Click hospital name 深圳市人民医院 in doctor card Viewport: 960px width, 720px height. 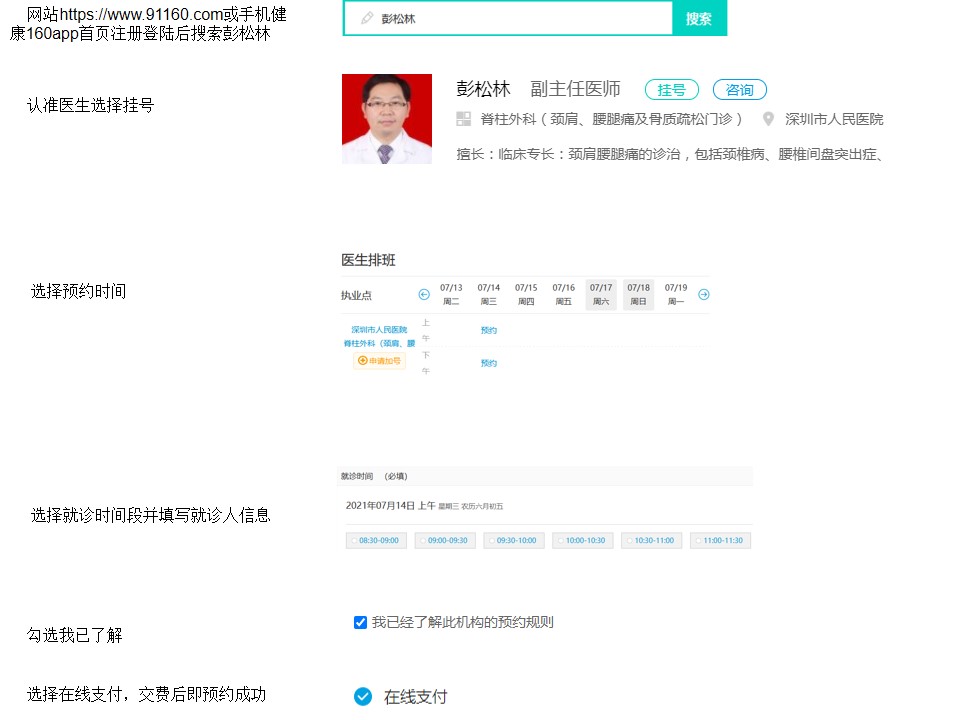834,119
